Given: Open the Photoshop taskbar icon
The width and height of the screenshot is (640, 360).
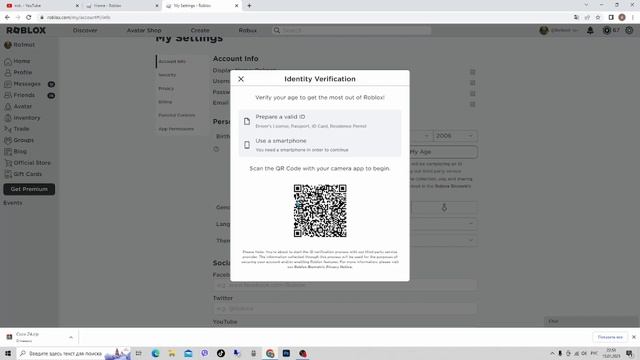Looking at the screenshot, I should click(286, 353).
